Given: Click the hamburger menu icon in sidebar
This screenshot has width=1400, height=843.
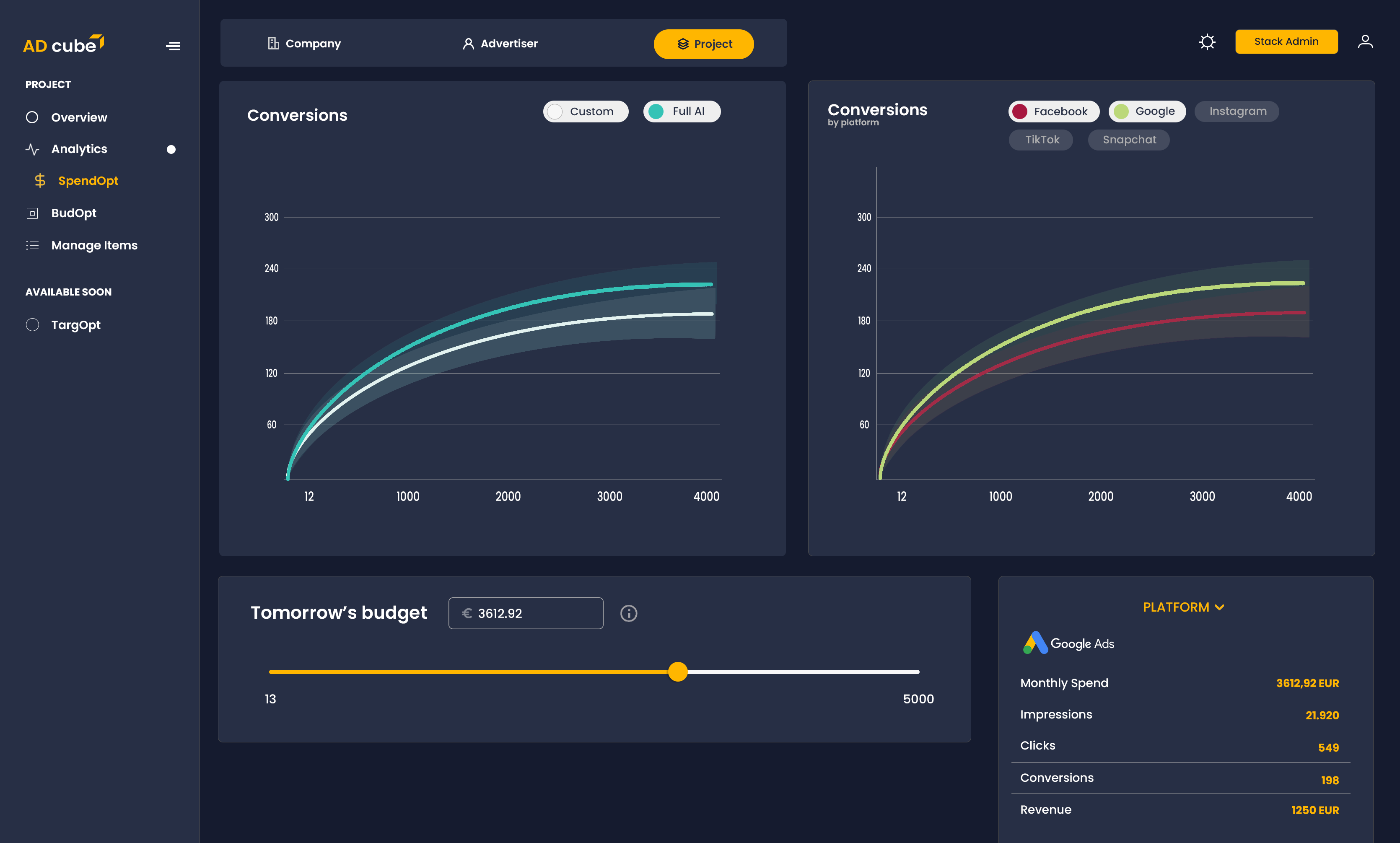Looking at the screenshot, I should pyautogui.click(x=173, y=46).
